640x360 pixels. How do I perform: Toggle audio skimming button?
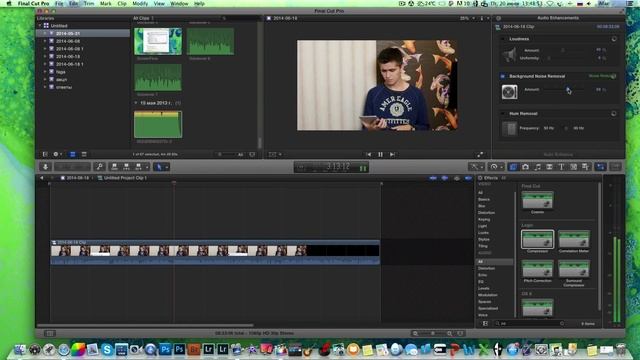coord(445,178)
